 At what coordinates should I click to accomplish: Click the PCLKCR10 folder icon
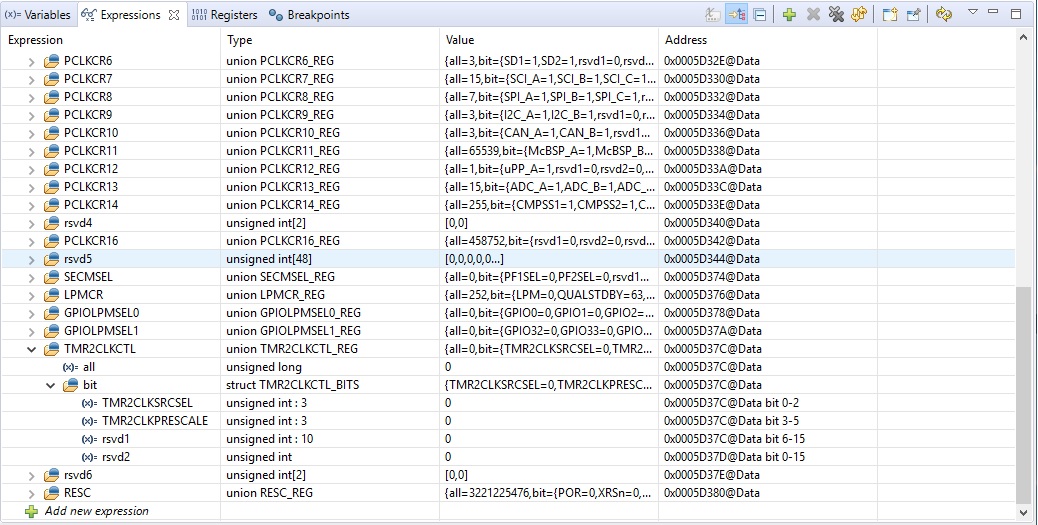(52, 133)
